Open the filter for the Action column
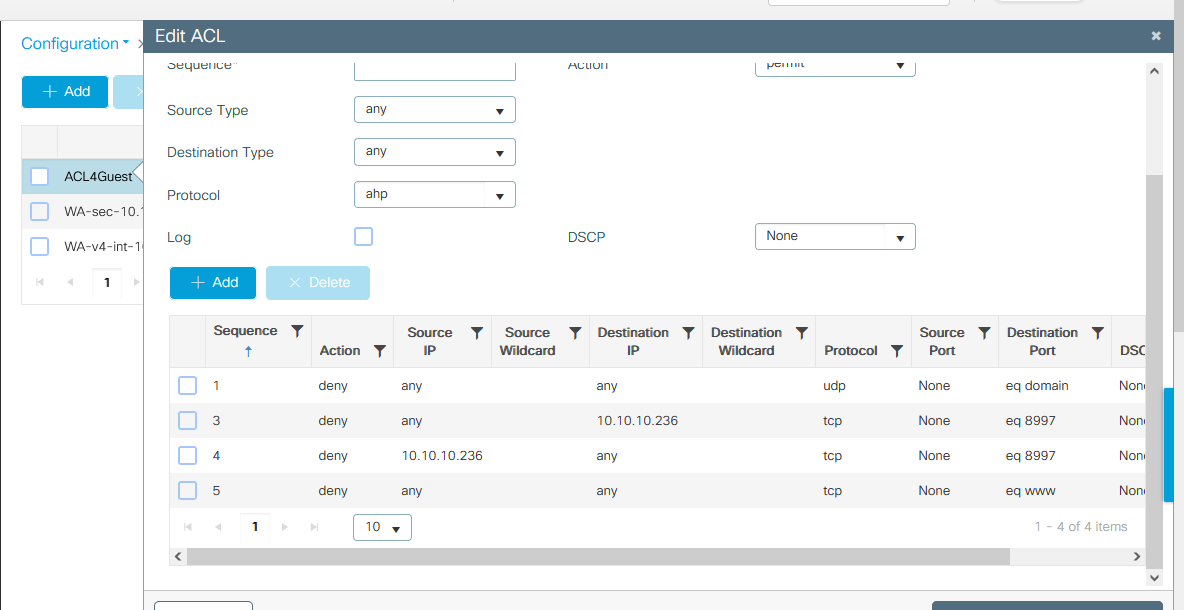Viewport: 1184px width, 610px height. tap(379, 350)
